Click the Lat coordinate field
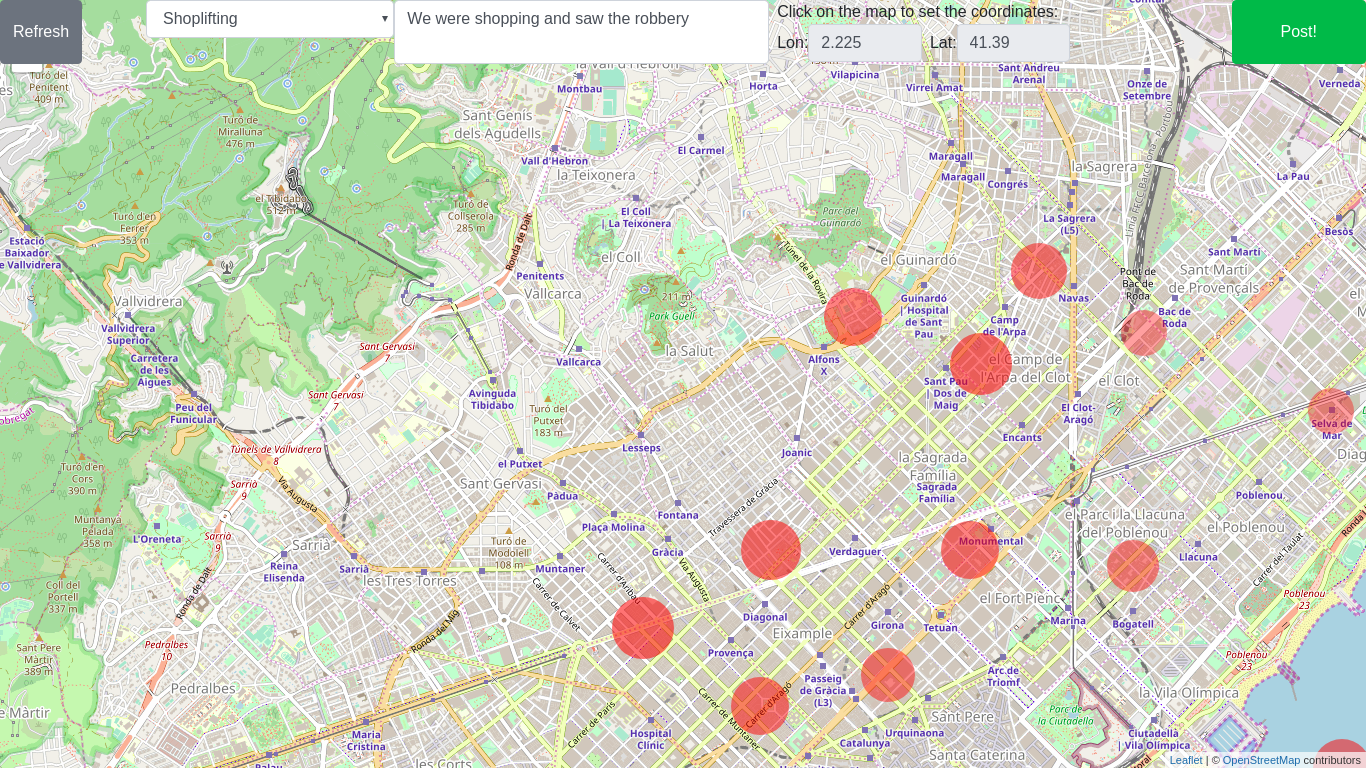This screenshot has height=768, width=1366. [x=1013, y=42]
